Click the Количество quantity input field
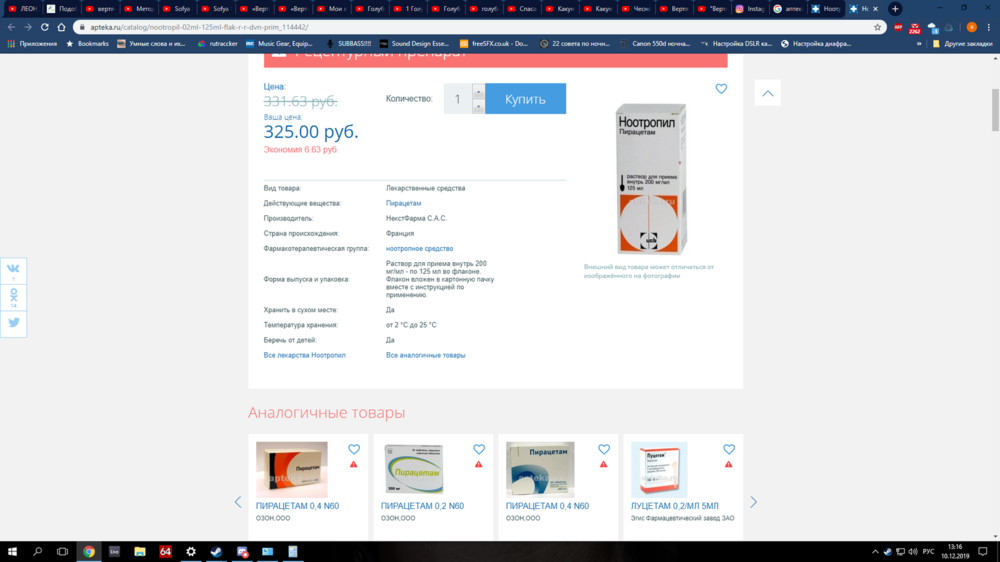 pyautogui.click(x=457, y=99)
